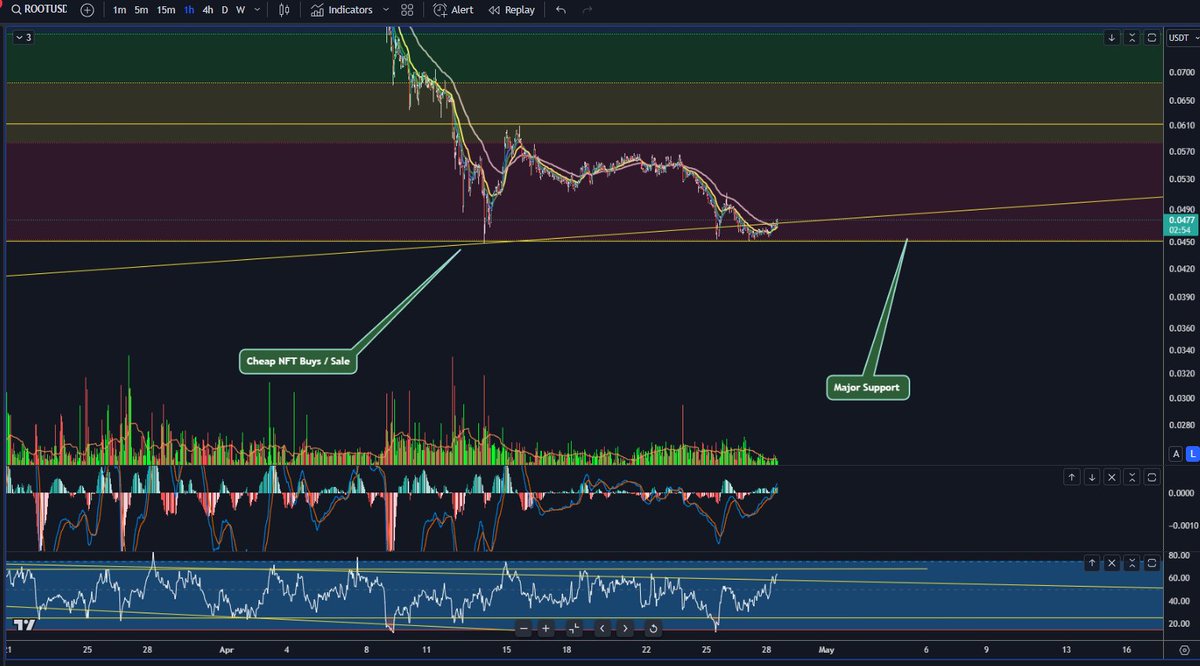Redo the chart action
The width and height of the screenshot is (1200, 666).
pyautogui.click(x=587, y=10)
